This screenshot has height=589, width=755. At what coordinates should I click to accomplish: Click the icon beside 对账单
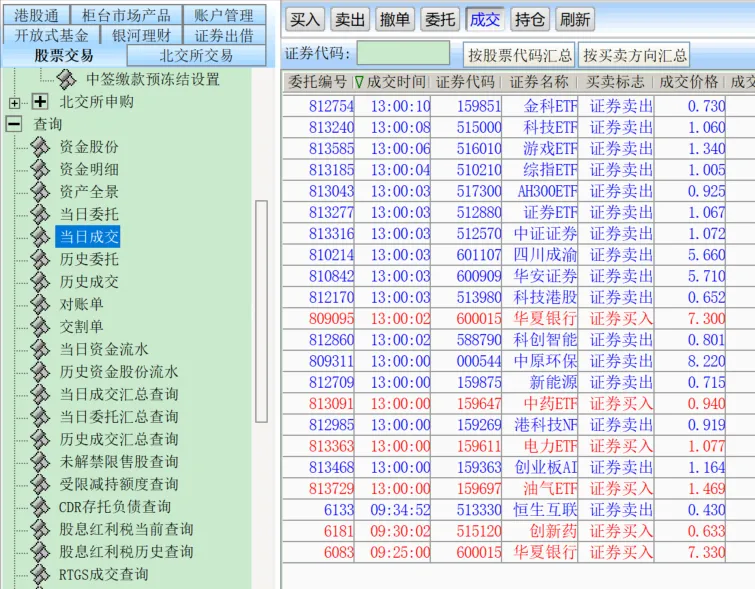[40, 304]
